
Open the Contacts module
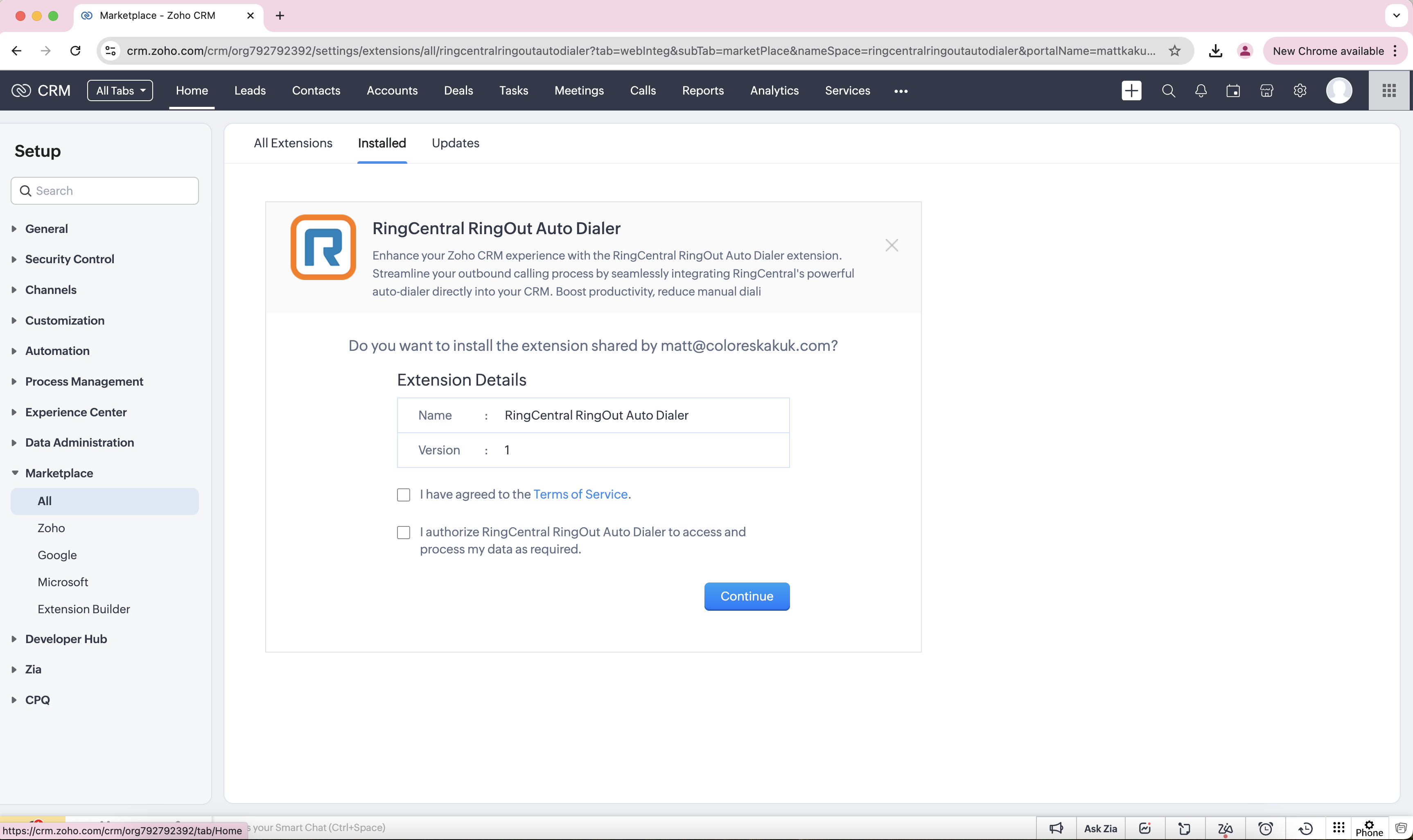click(x=316, y=90)
